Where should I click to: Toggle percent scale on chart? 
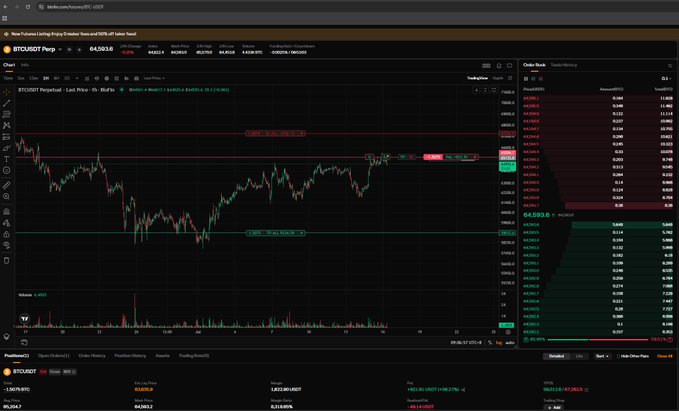pos(490,343)
